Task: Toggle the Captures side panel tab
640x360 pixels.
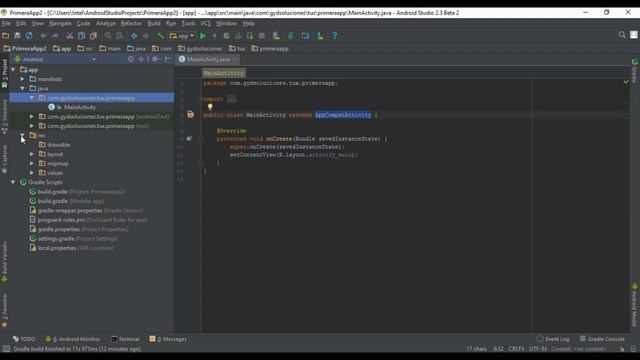Action: coord(4,159)
